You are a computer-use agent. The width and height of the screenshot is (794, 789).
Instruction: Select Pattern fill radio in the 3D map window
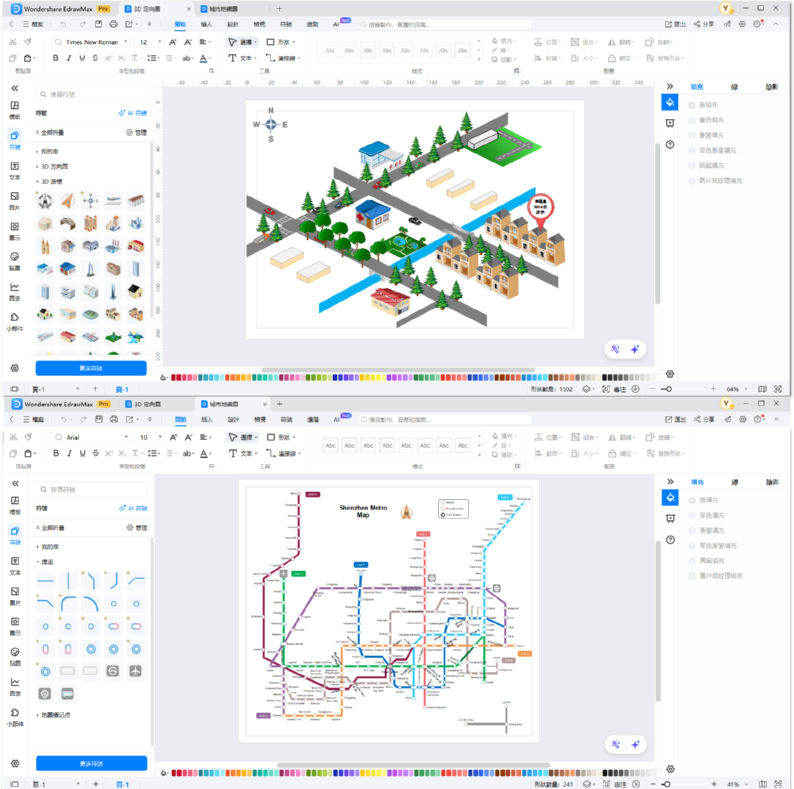coord(692,165)
